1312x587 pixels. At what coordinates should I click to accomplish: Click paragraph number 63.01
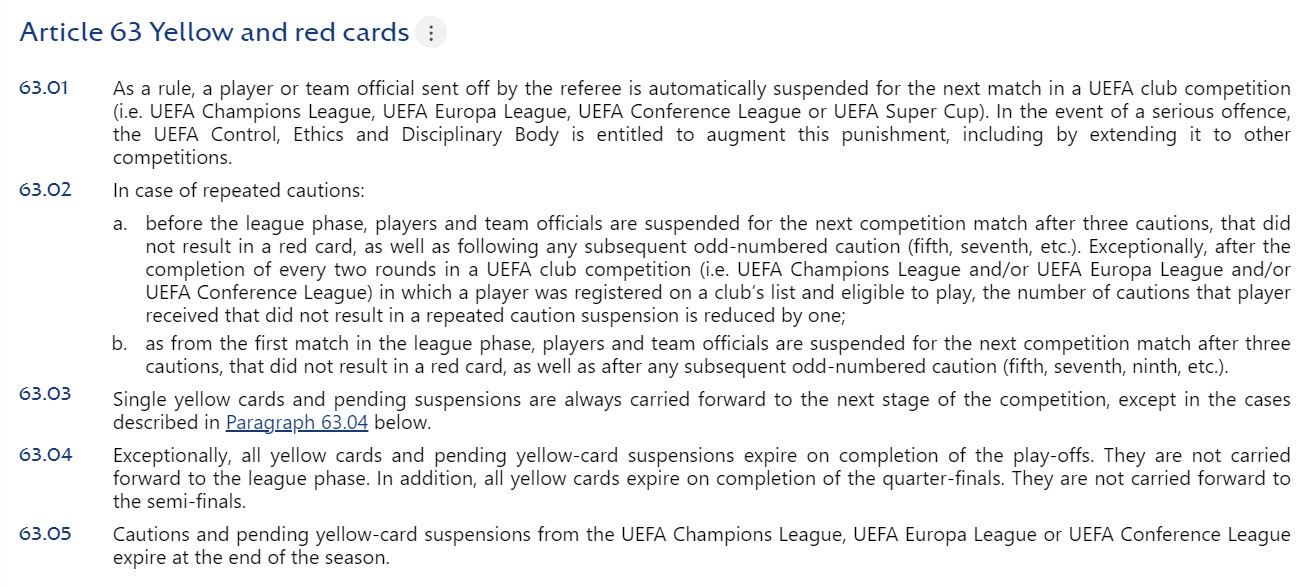(x=44, y=88)
